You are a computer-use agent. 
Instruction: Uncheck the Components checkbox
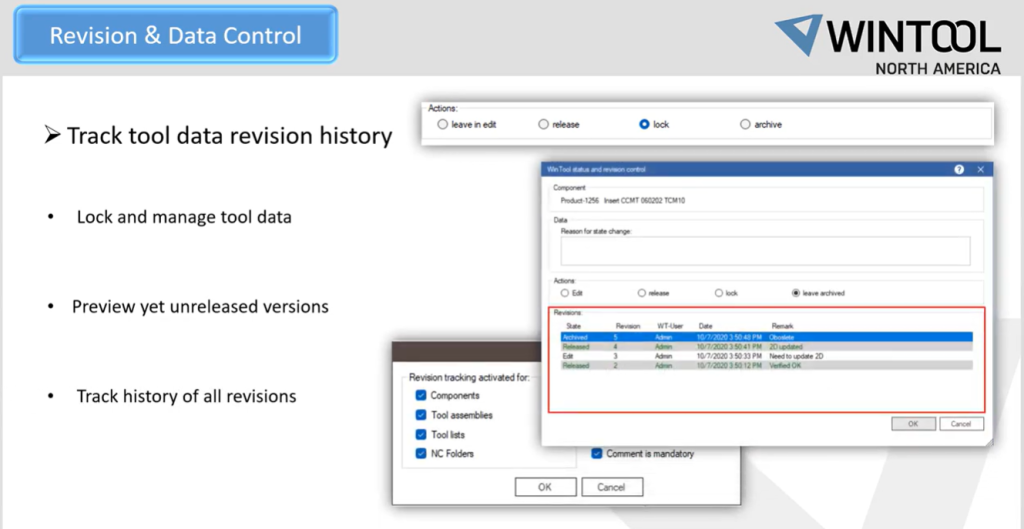tap(420, 396)
